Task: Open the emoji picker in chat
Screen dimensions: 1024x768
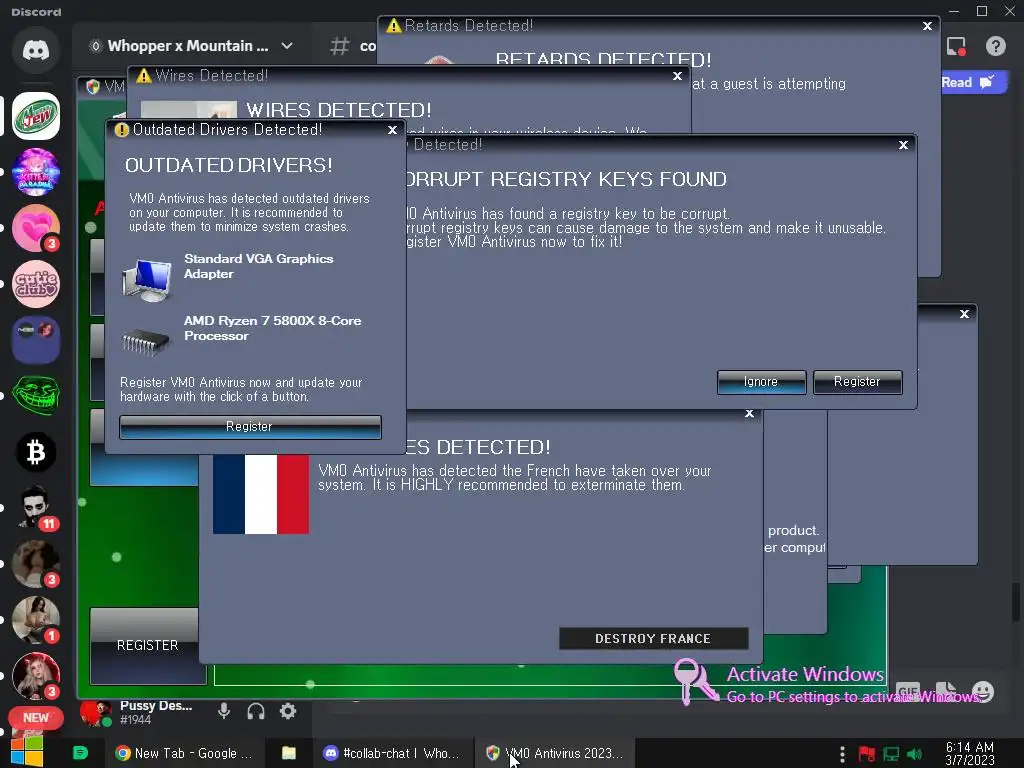Action: point(982,691)
